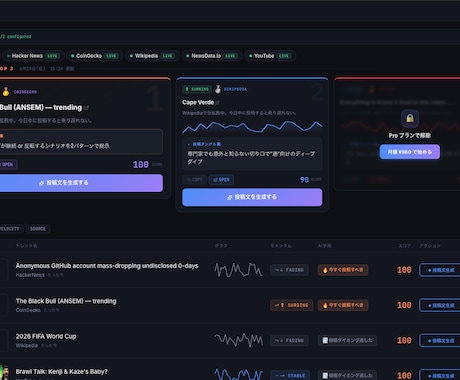Click the SURGING badge on Cape Verde card

197,89
